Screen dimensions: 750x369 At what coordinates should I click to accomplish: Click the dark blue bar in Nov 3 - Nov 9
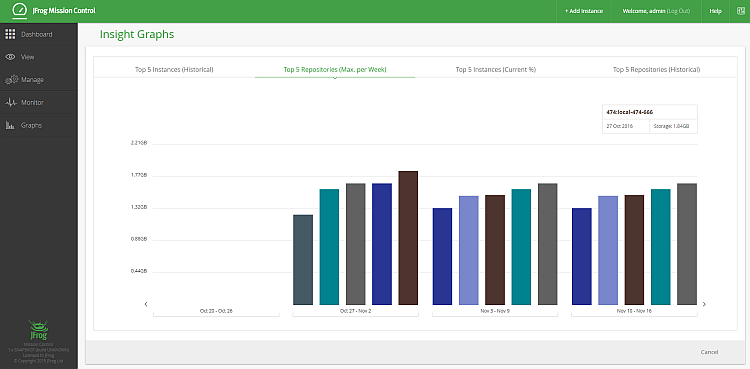click(x=442, y=257)
